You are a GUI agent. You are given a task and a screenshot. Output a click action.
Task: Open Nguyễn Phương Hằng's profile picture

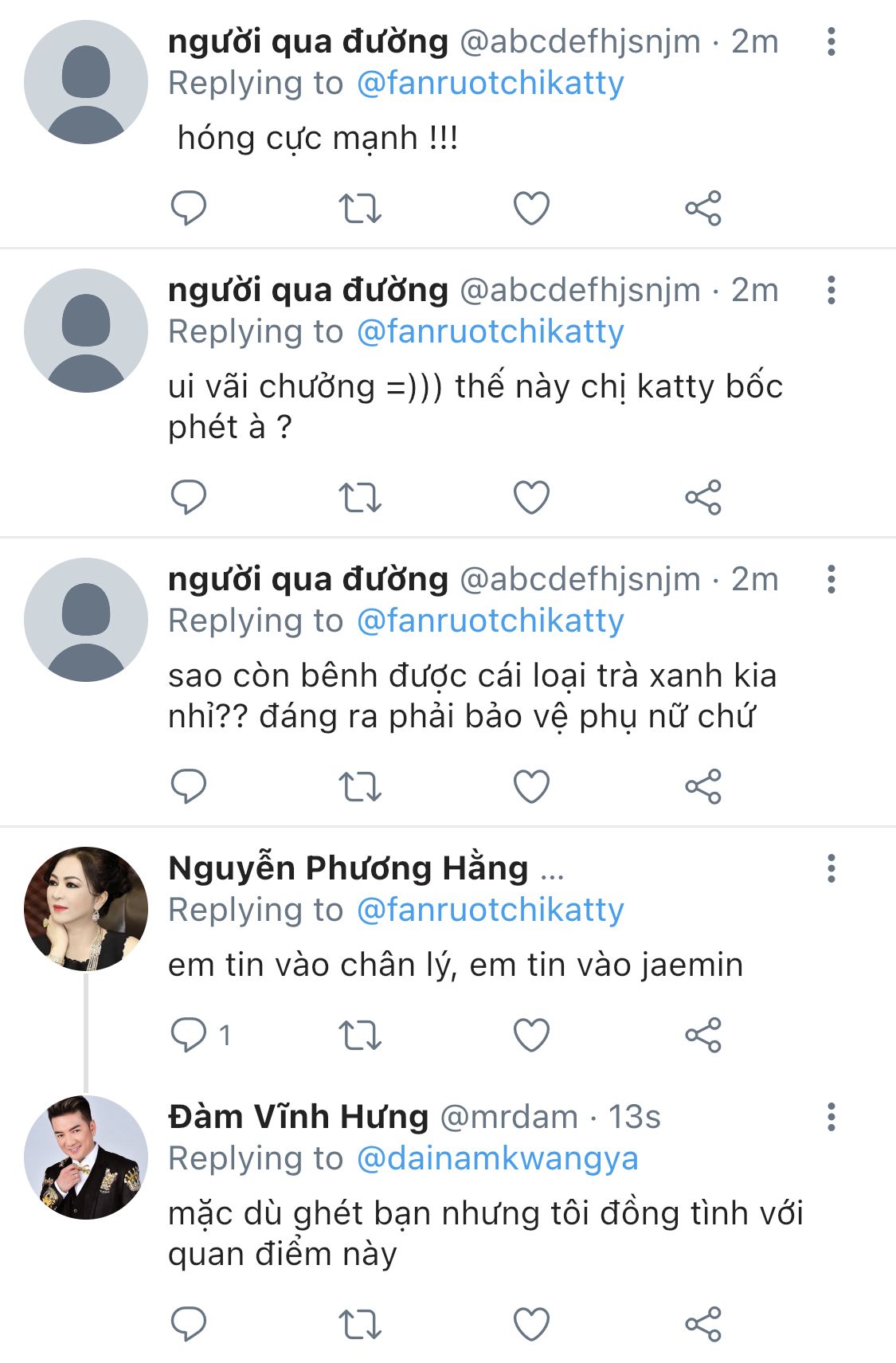click(86, 908)
